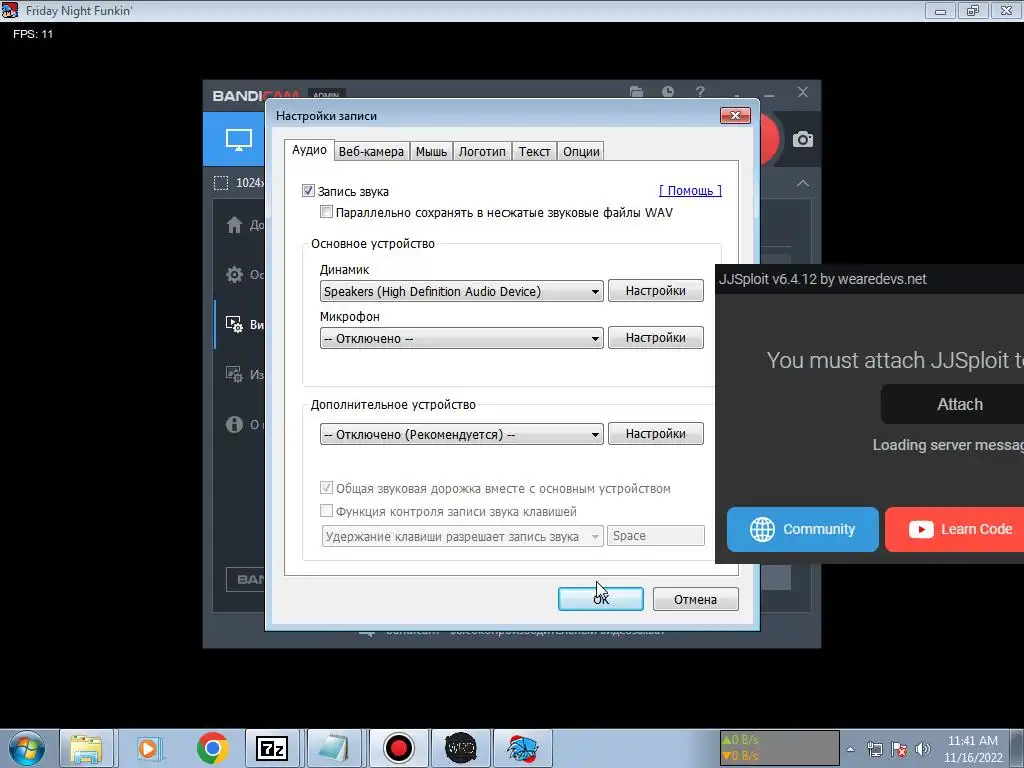Show hidden system tray icons
Viewport: 1024px width, 768px height.
850,749
